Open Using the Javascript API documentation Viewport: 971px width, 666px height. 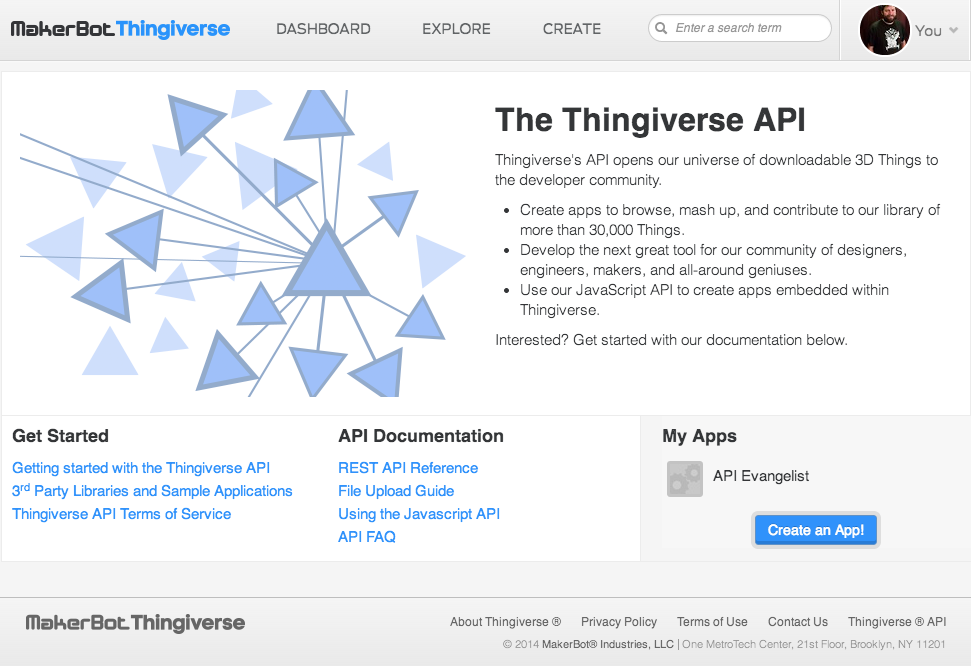(419, 513)
